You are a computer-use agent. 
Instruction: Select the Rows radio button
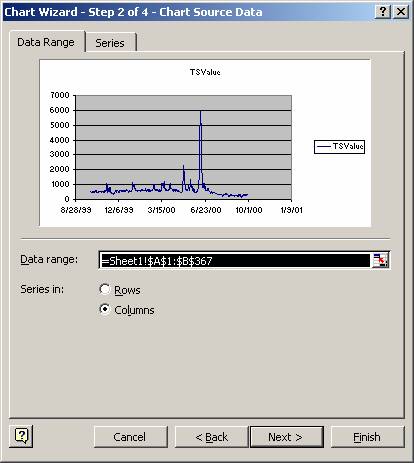coord(105,289)
